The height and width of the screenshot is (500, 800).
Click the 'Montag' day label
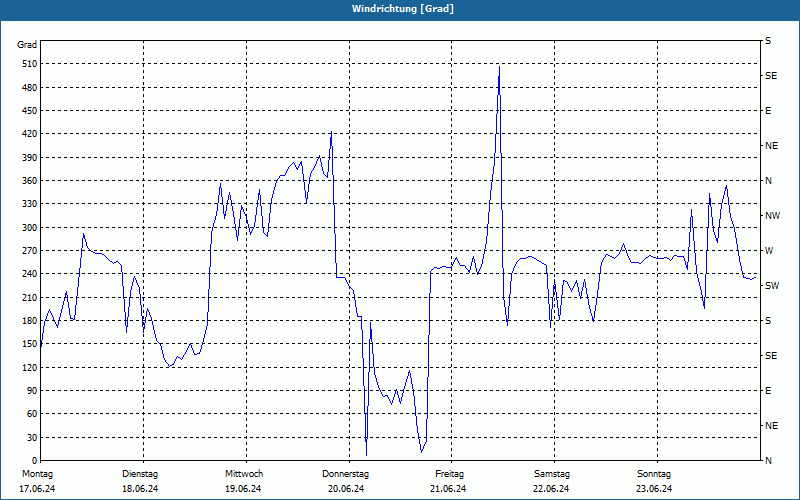[38, 474]
